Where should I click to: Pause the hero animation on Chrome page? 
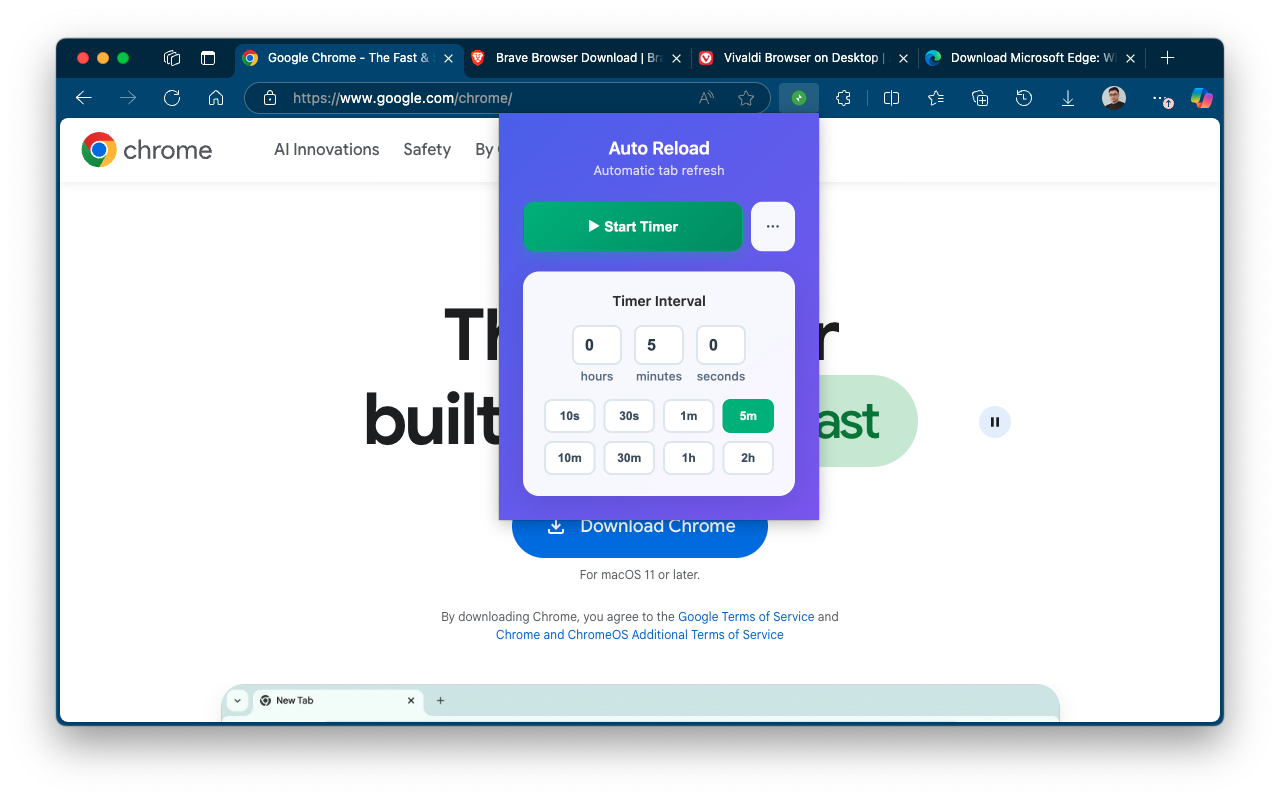[995, 422]
